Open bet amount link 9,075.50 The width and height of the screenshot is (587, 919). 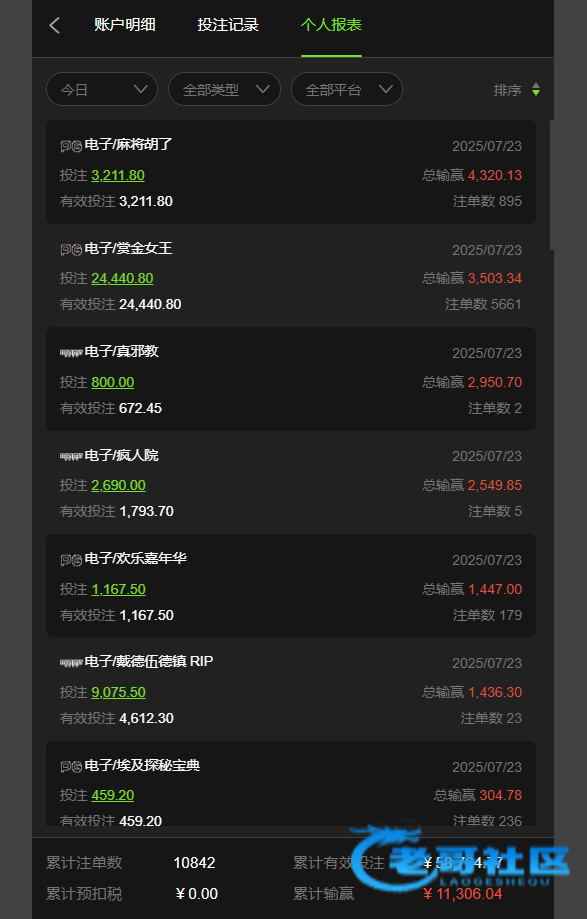coord(118,692)
